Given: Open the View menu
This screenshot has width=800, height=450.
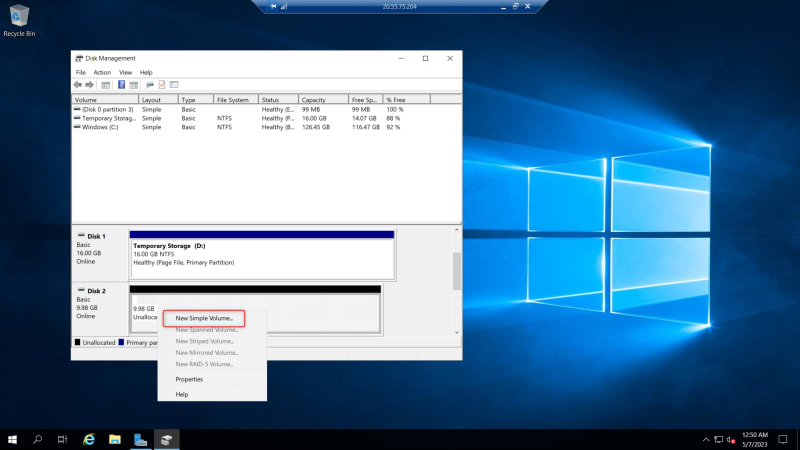Looking at the screenshot, I should (x=126, y=72).
